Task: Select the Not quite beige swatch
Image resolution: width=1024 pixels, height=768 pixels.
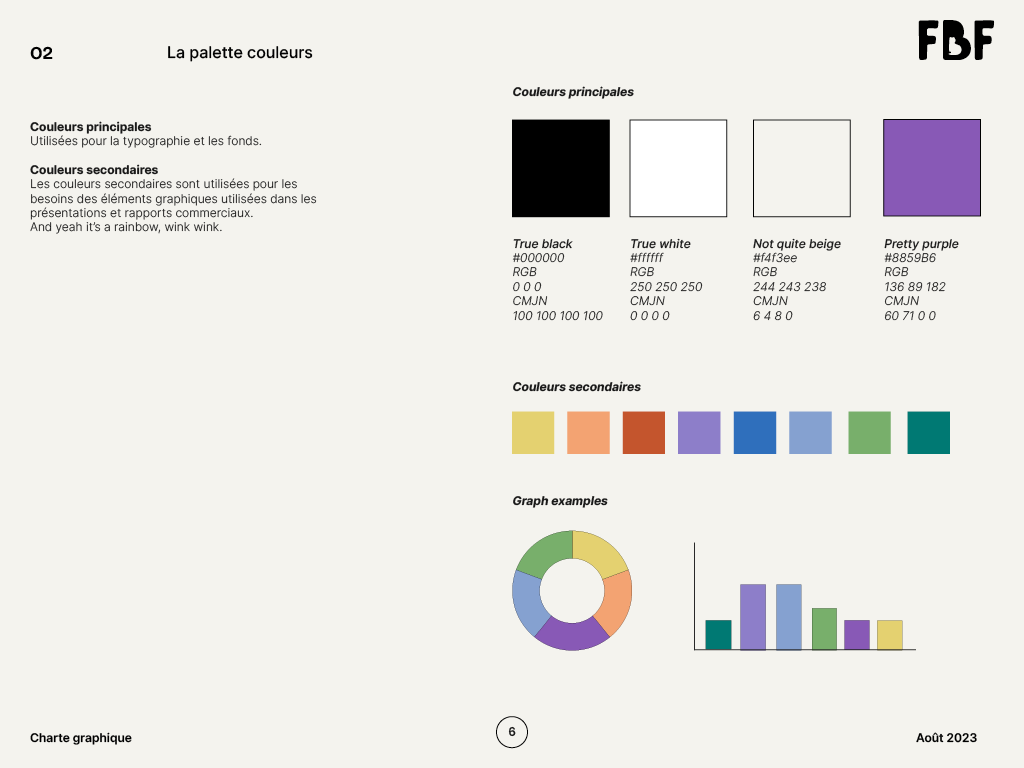Action: tap(802, 168)
